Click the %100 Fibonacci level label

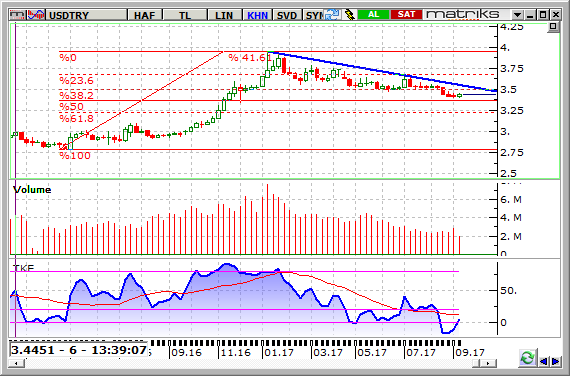point(75,156)
